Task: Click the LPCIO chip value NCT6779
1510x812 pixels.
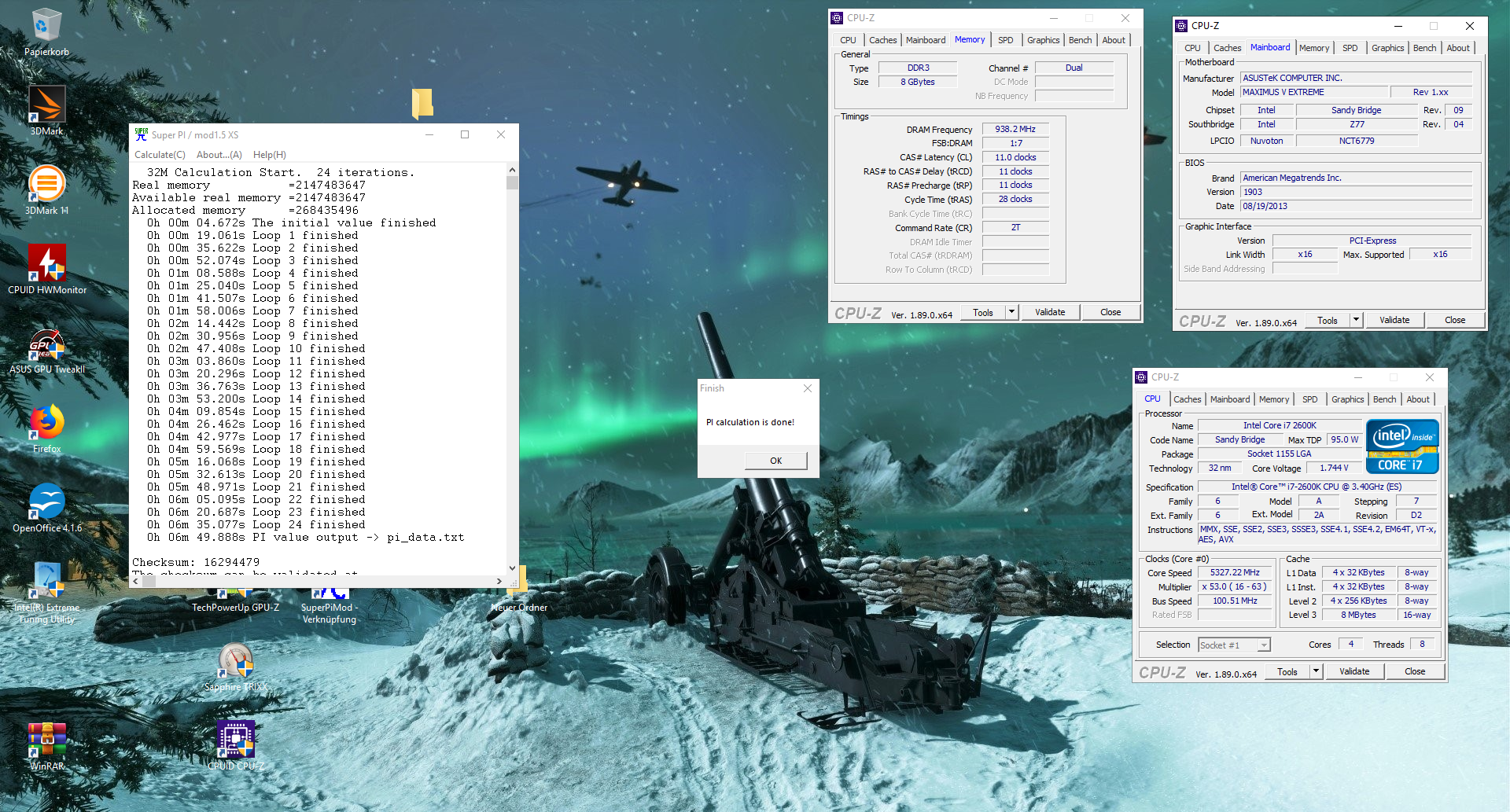Action: tap(1357, 141)
